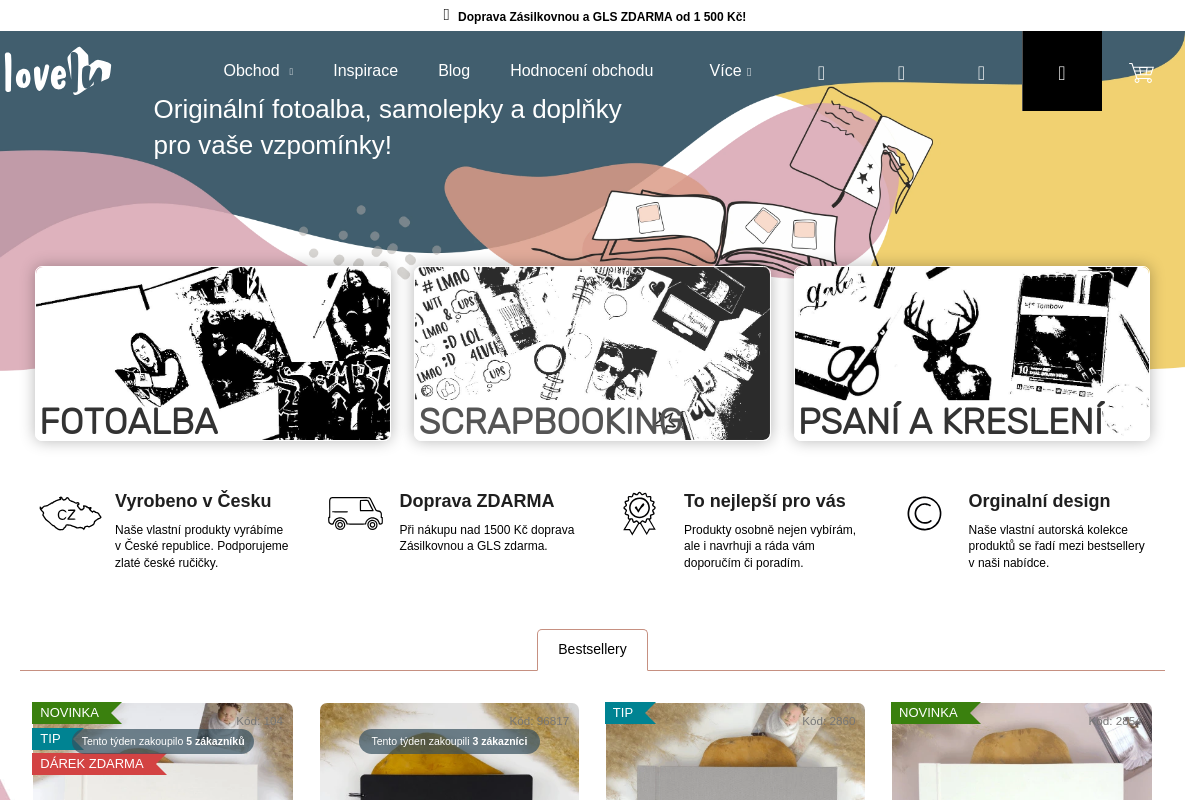
Task: Click the copyright symbol icon
Action: click(x=924, y=513)
